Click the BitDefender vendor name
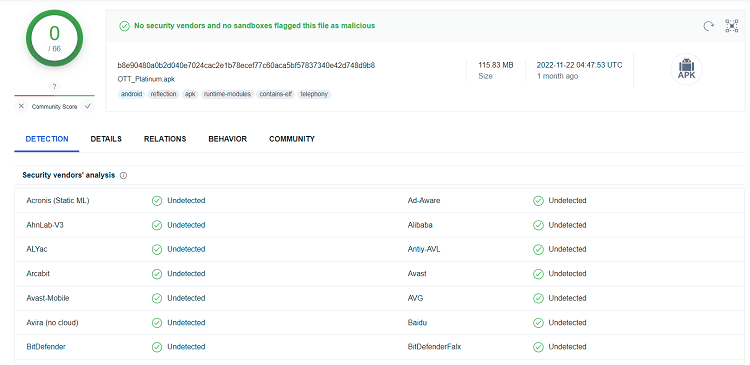 (46, 347)
